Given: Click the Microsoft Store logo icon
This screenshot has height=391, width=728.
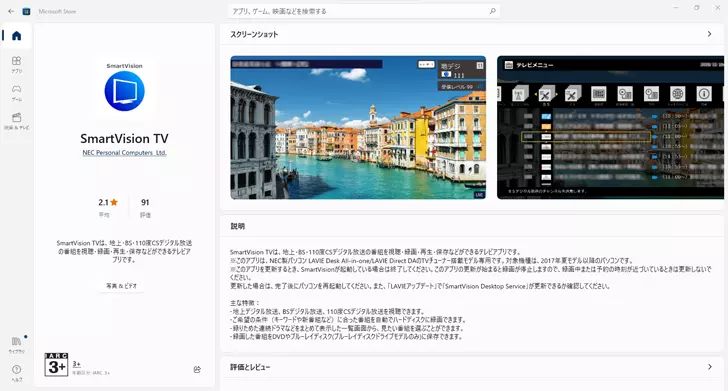Looking at the screenshot, I should pyautogui.click(x=26, y=11).
